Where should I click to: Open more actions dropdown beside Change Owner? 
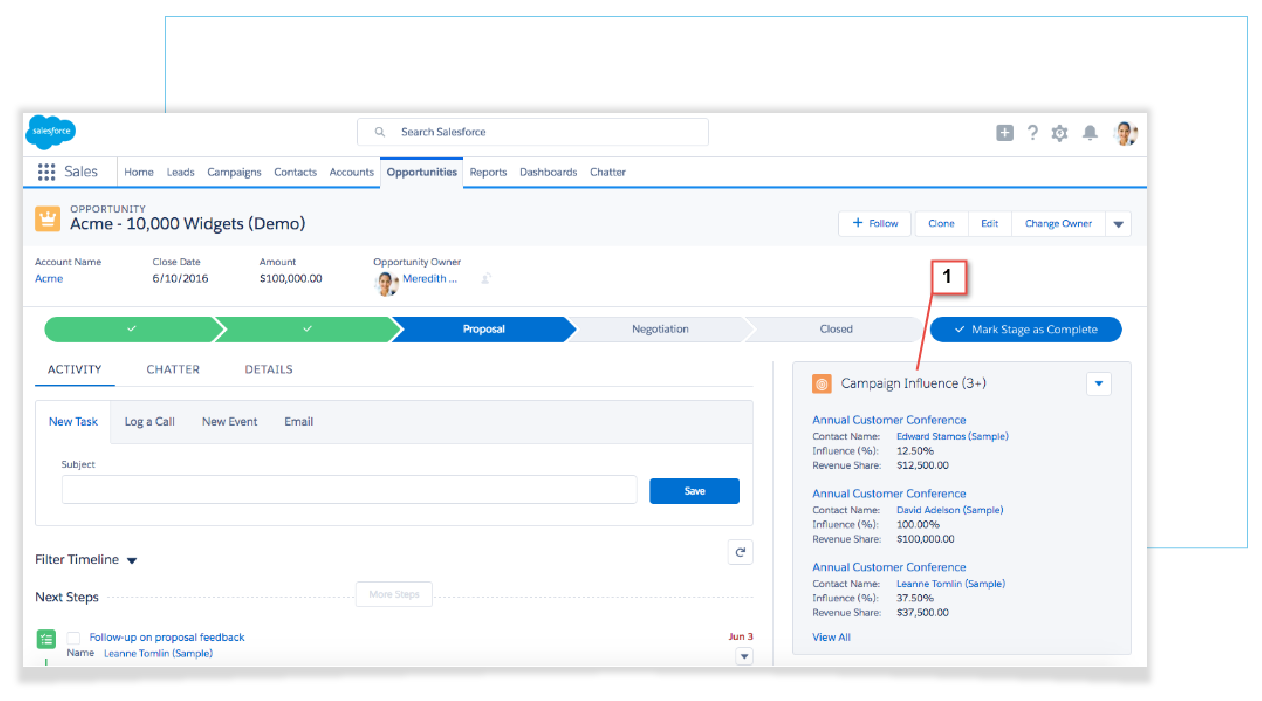1119,224
